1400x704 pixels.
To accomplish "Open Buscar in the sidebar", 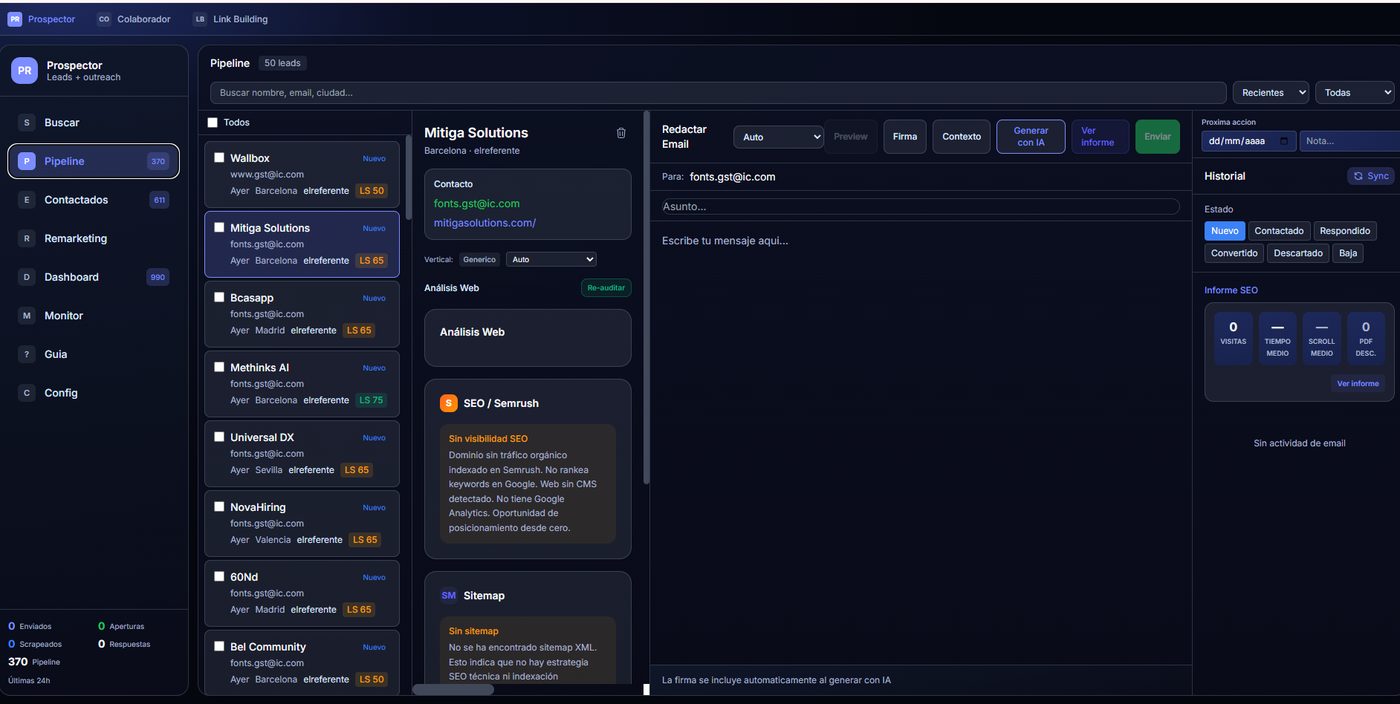I will [x=94, y=122].
